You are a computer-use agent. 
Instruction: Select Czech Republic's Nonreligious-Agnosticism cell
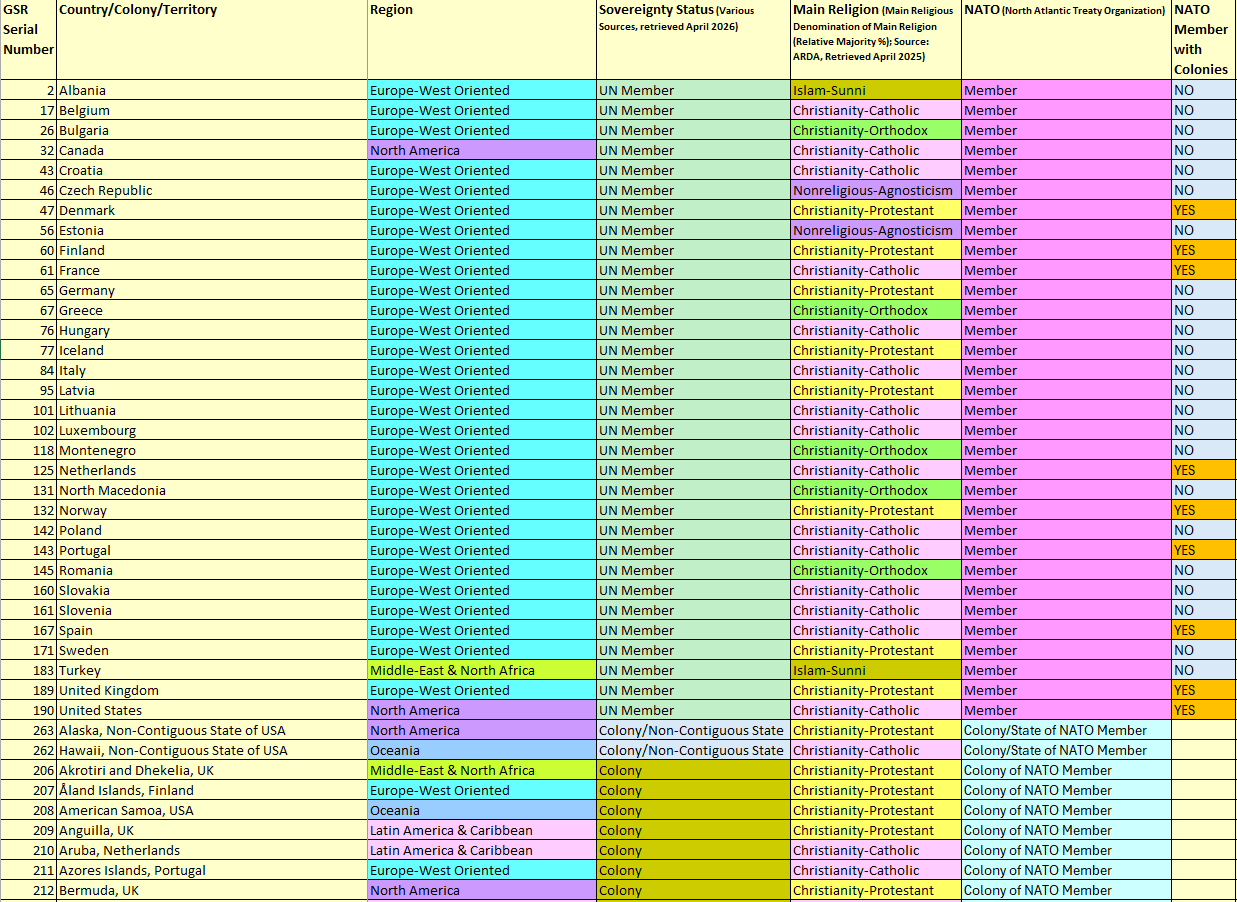(x=876, y=190)
